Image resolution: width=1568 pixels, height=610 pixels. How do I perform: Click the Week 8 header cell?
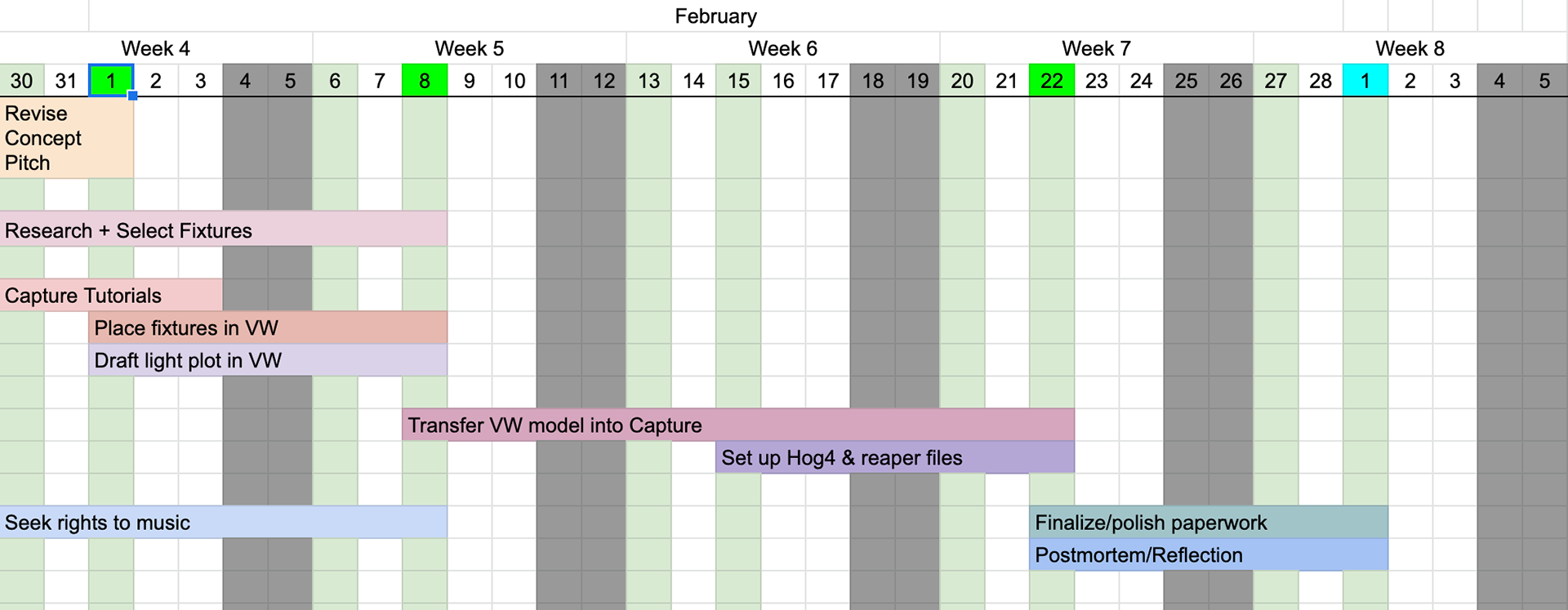pyautogui.click(x=1410, y=48)
